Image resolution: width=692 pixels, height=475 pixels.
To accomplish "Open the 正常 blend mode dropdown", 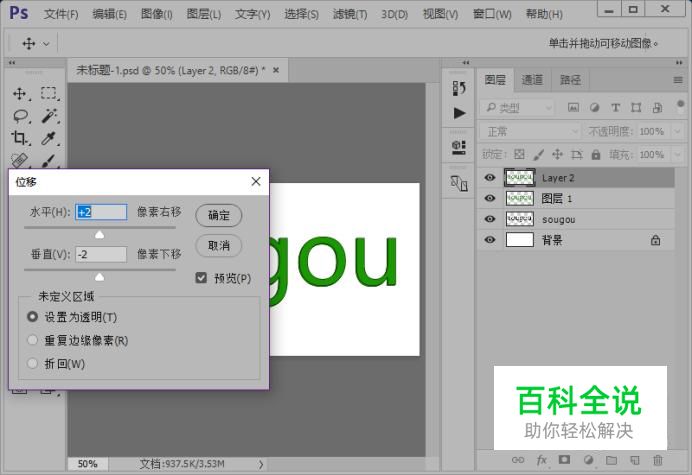I will (x=530, y=131).
